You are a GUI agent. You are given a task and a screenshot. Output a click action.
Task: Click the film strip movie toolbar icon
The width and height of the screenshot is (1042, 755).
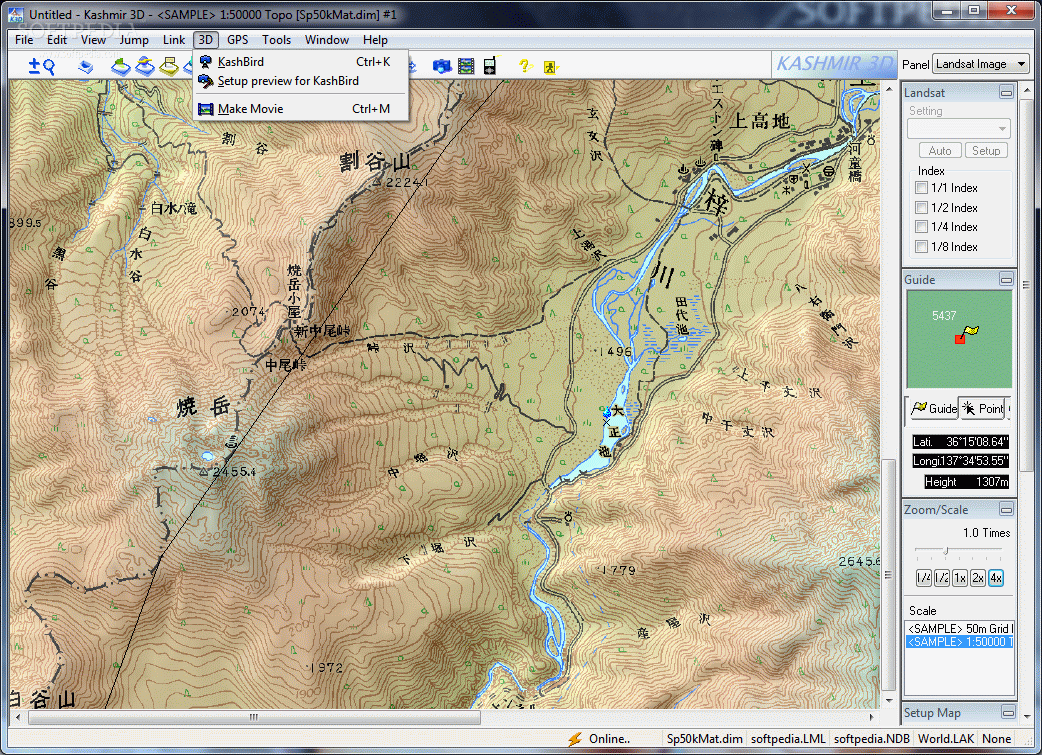click(x=467, y=66)
